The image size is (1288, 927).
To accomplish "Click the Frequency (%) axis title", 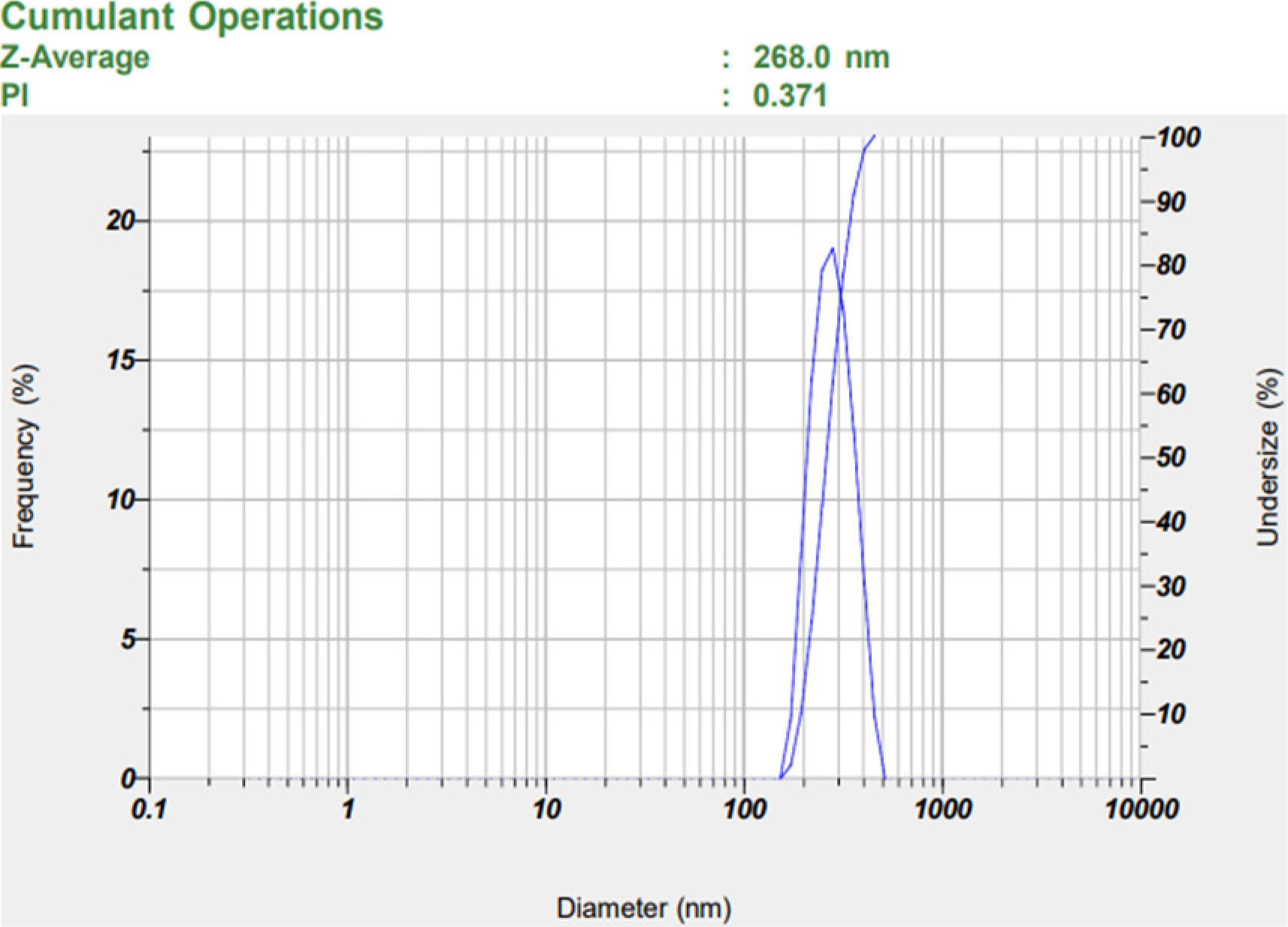I will 25,456.
